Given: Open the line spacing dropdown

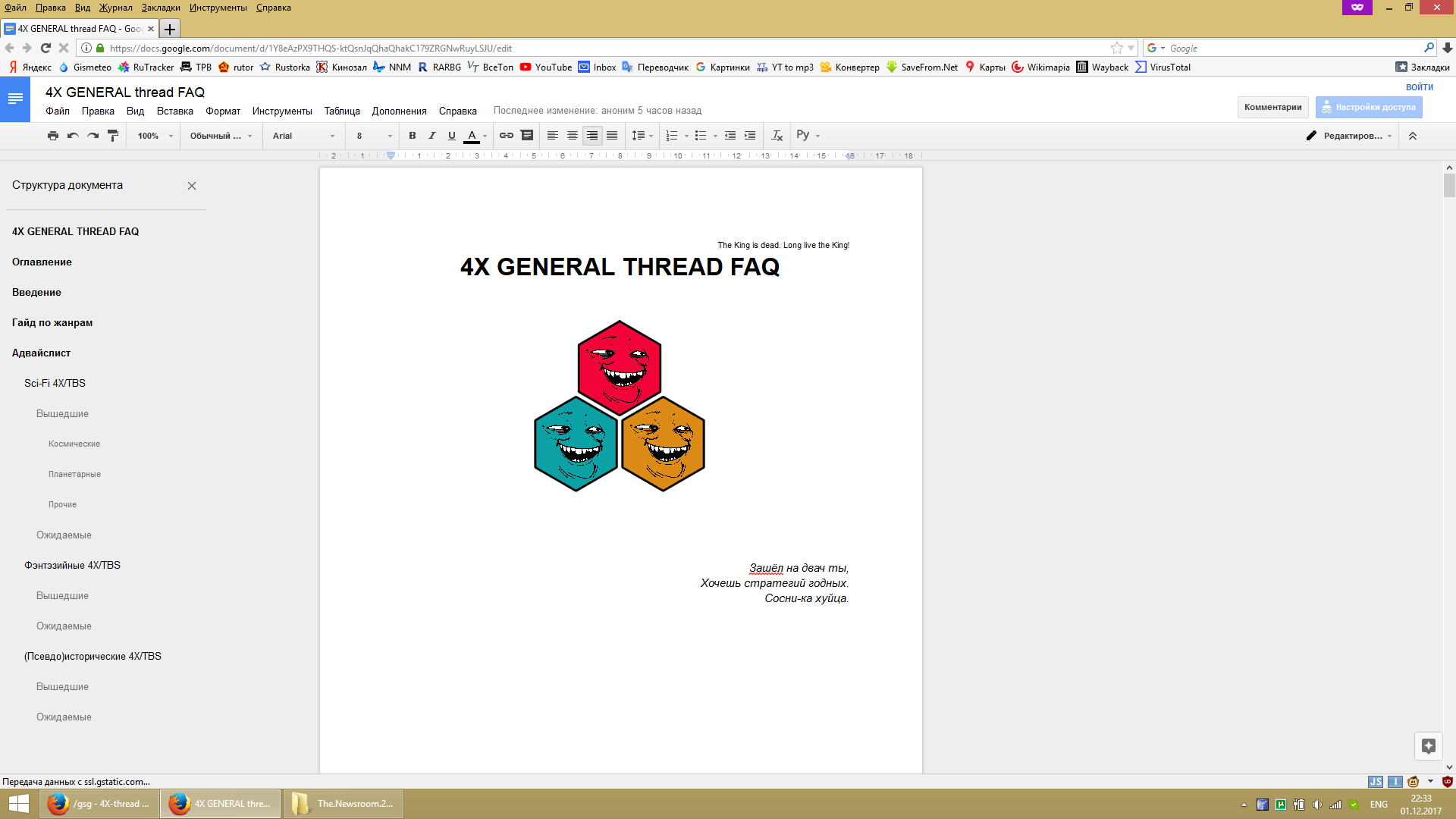Looking at the screenshot, I should click(x=642, y=136).
